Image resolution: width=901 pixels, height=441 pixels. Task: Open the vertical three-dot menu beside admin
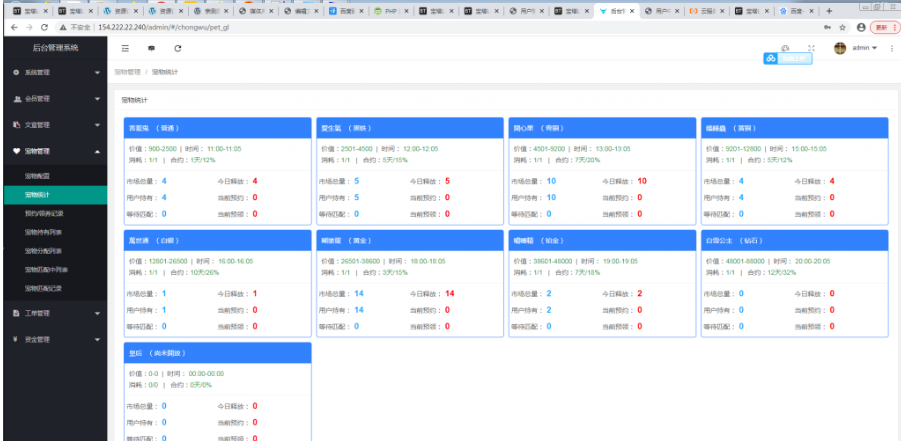pyautogui.click(x=891, y=48)
